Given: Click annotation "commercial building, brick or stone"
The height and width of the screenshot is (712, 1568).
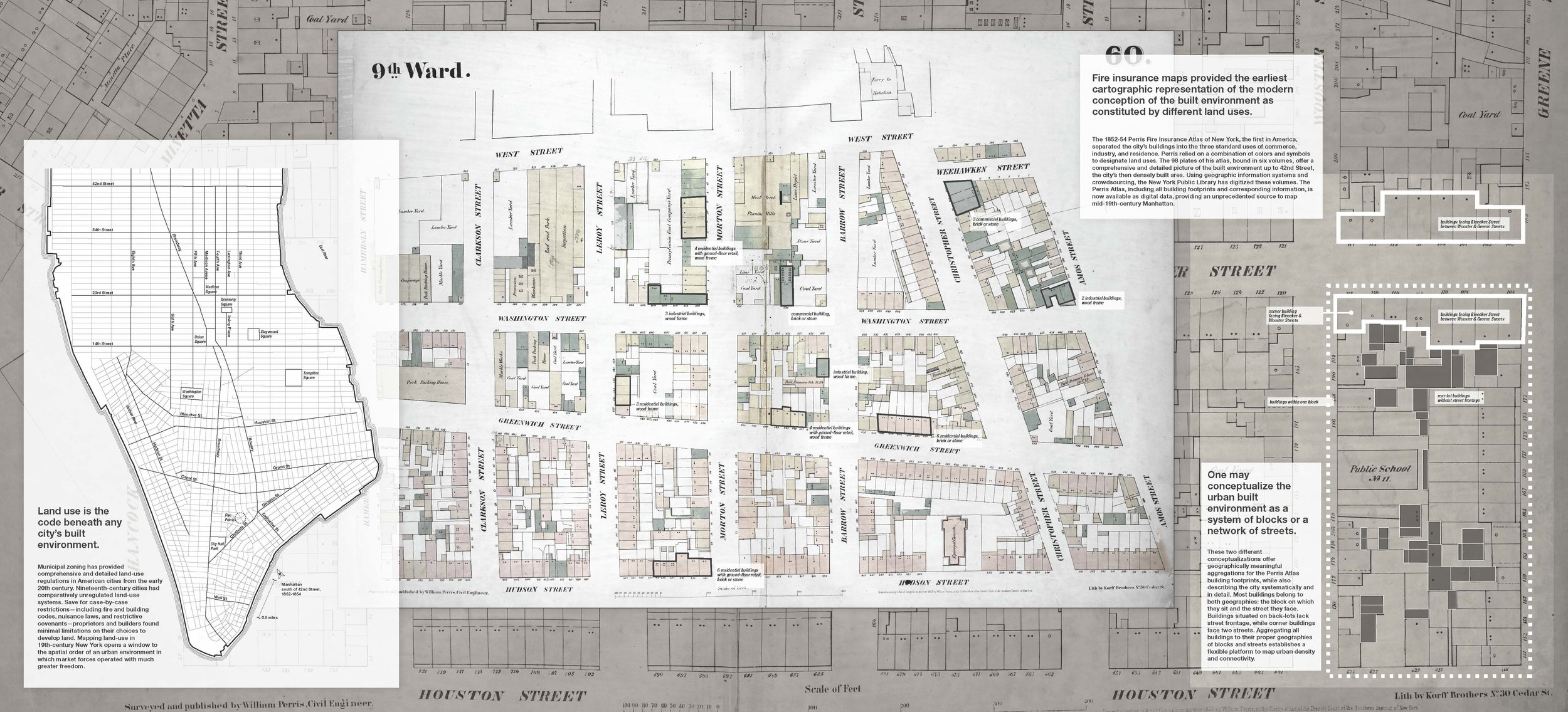Looking at the screenshot, I should point(810,317).
